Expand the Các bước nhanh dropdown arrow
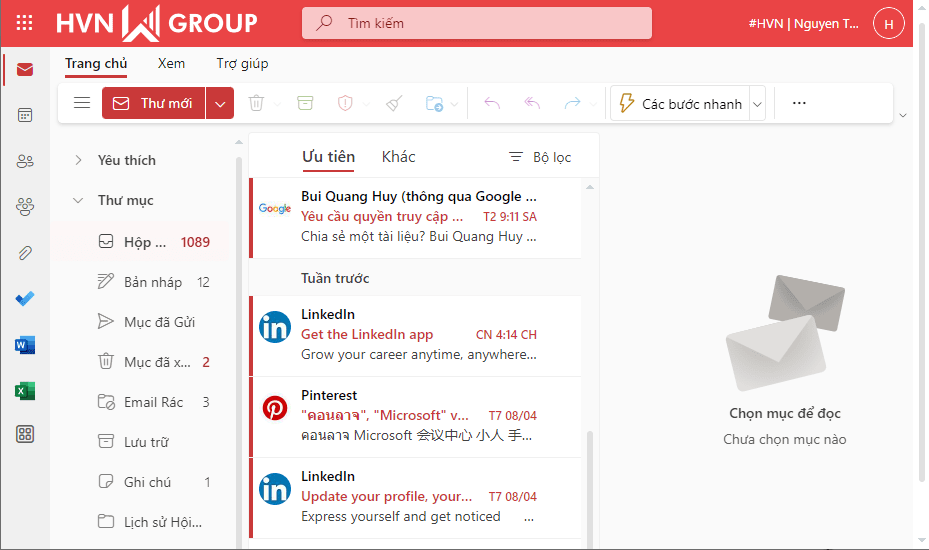929x550 pixels. pos(757,104)
